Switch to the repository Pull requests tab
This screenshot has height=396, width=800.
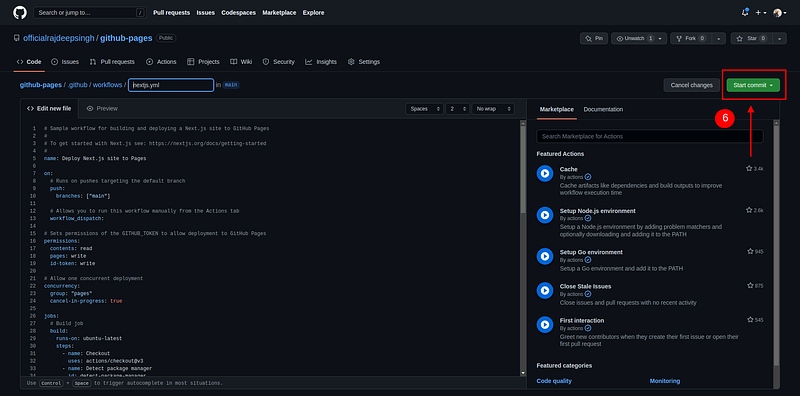click(x=112, y=62)
